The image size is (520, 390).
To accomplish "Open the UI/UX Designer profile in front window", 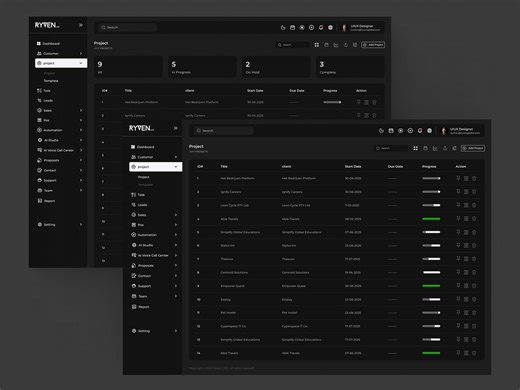I will [x=461, y=131].
